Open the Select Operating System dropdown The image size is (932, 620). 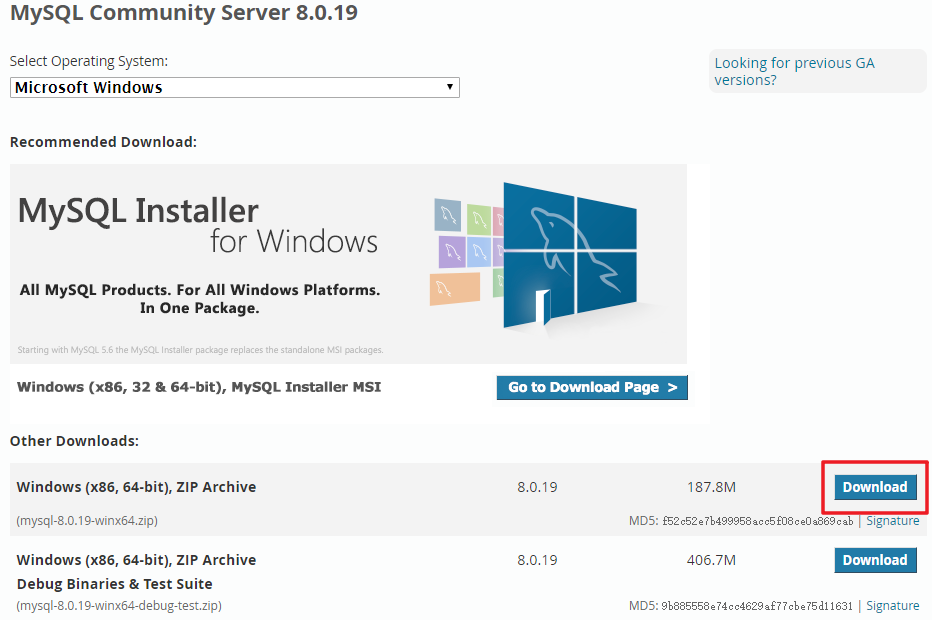[x=234, y=88]
